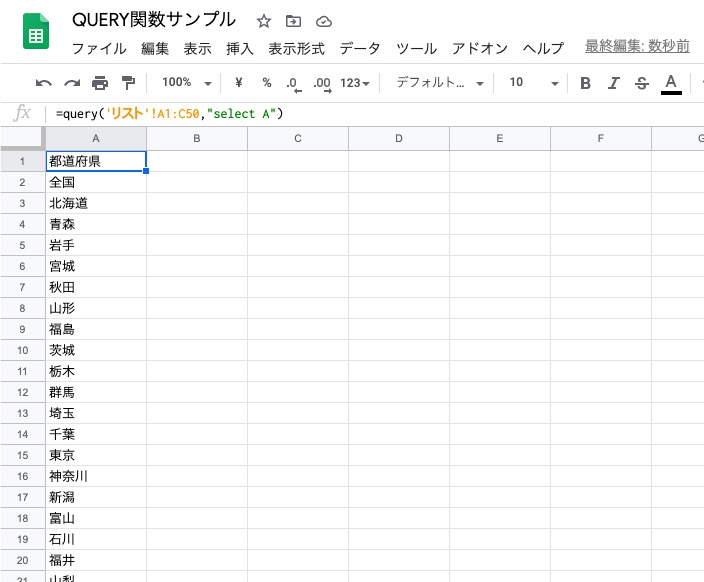Open the text color picker

pyautogui.click(x=671, y=83)
